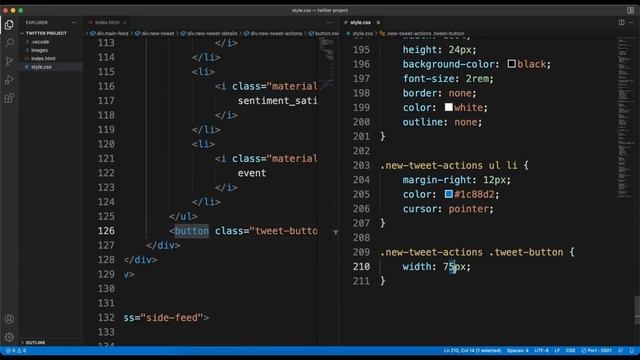The height and width of the screenshot is (360, 640).
Task: Click line number 209 in style.css gutter
Action: [361, 252]
